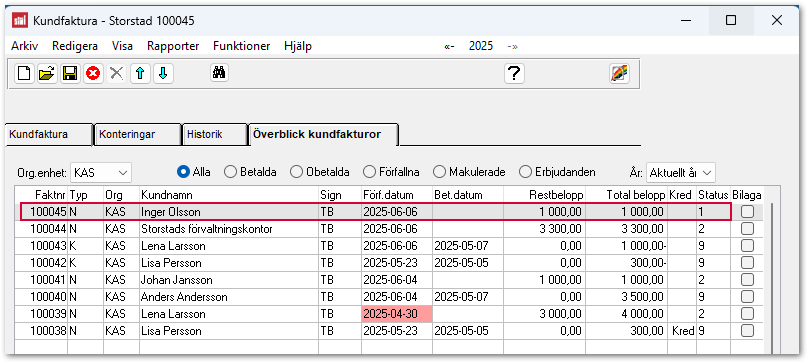Switch to Överblick kundfakturor tab
The image size is (808, 363).
(324, 135)
